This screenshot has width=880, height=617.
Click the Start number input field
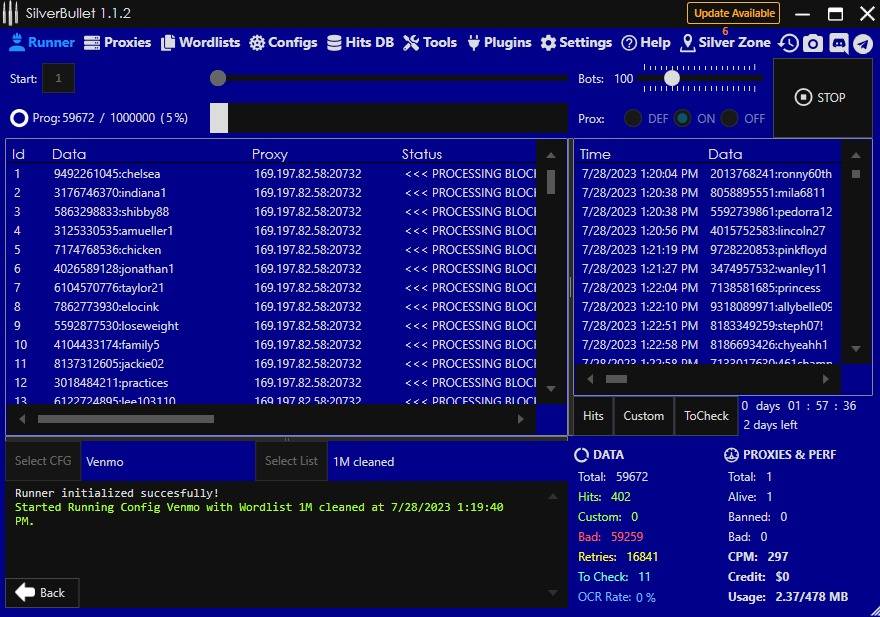58,78
